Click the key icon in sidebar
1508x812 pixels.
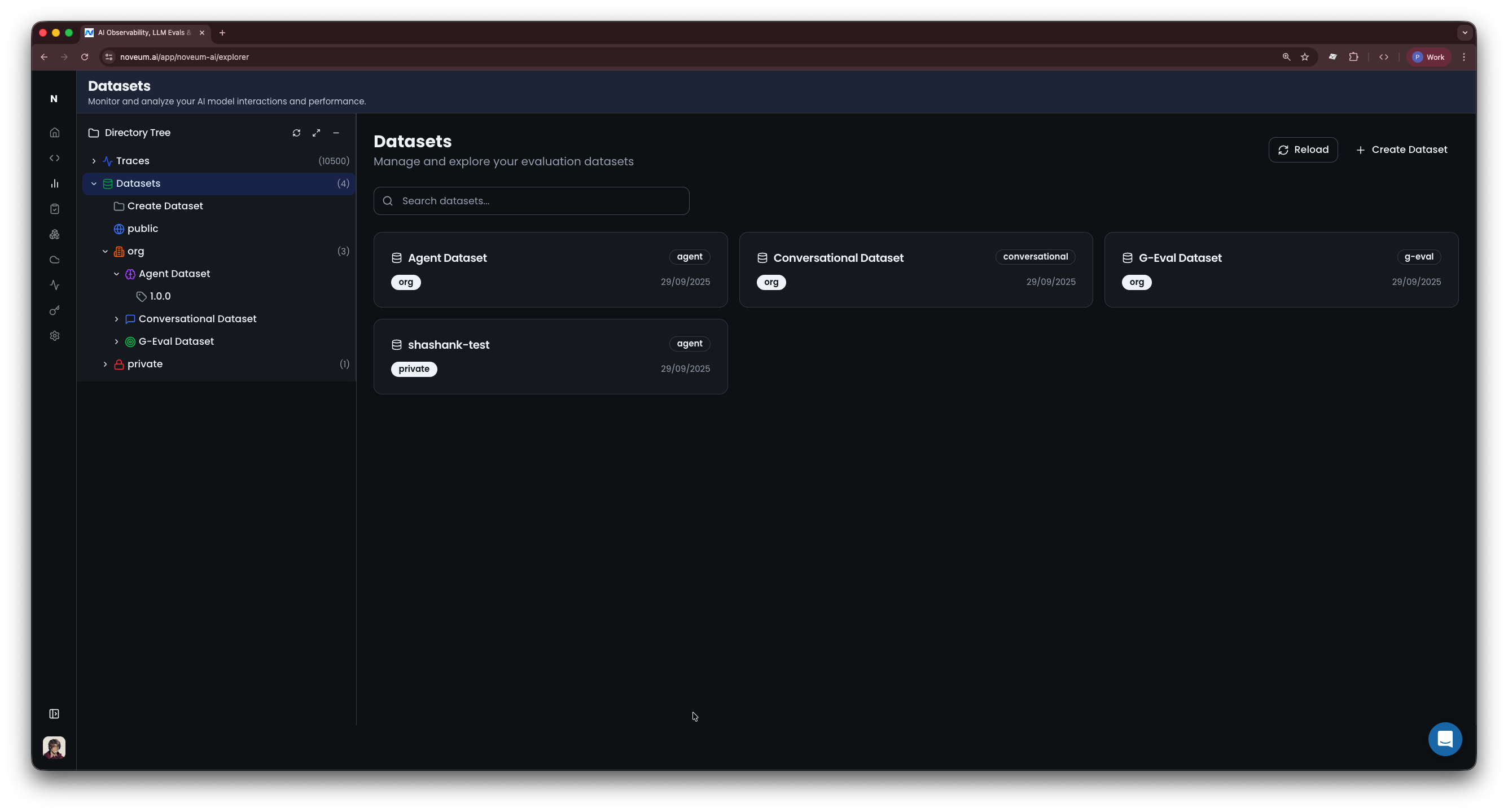[x=54, y=310]
